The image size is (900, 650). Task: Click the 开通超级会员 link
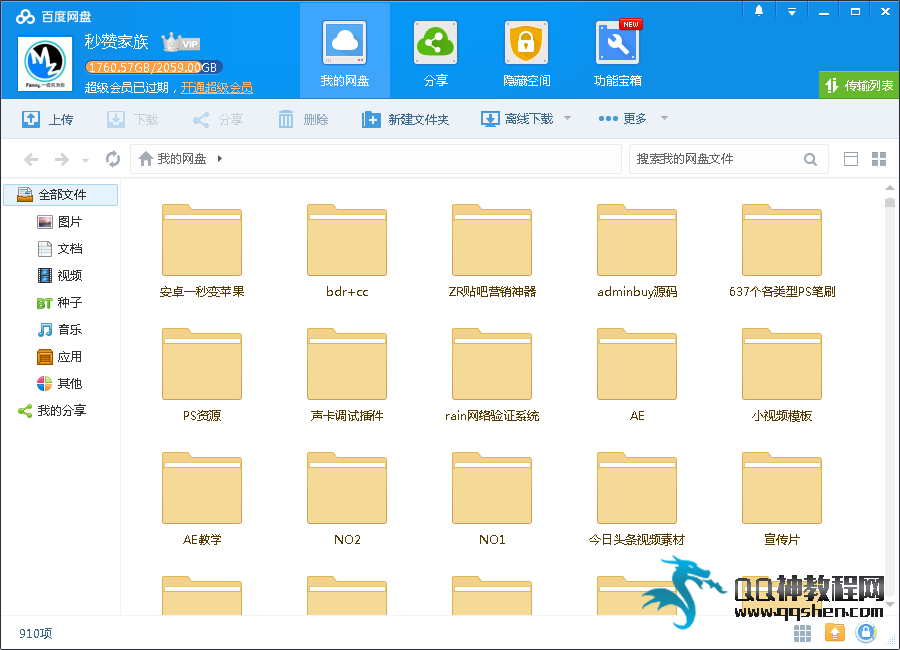(x=216, y=87)
